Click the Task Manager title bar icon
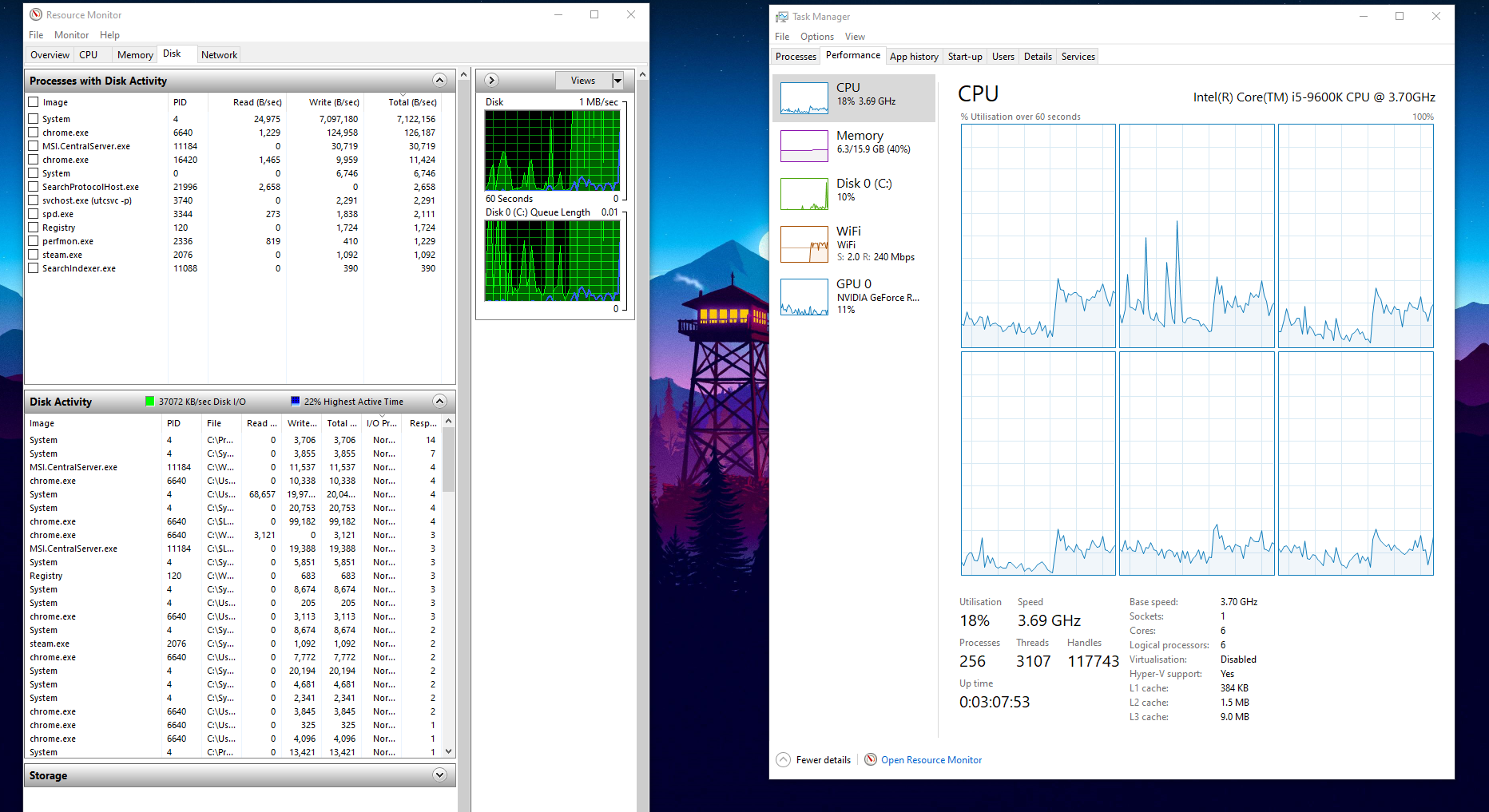This screenshot has height=812, width=1489. (x=782, y=17)
